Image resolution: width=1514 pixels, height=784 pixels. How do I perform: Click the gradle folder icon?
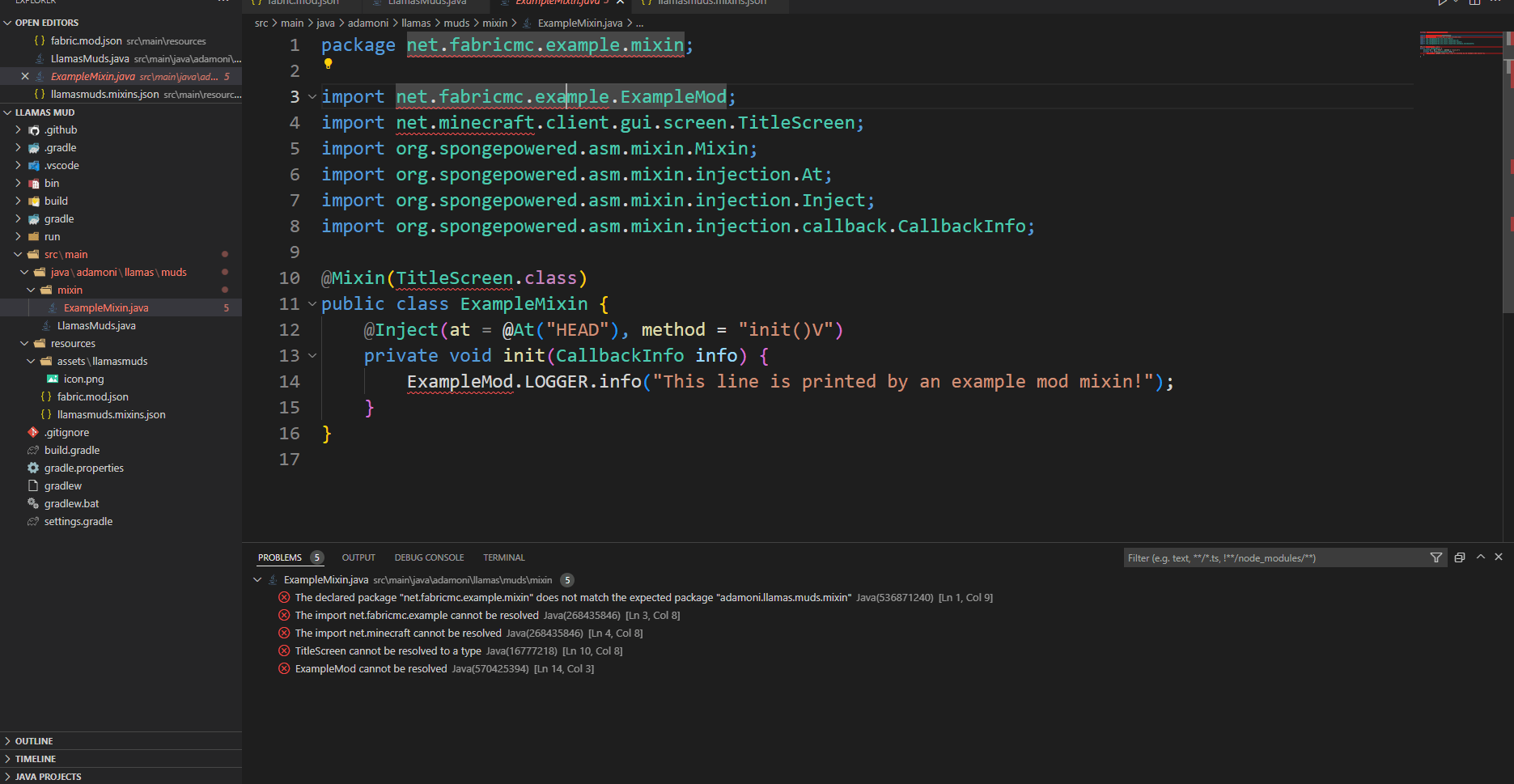tap(34, 219)
